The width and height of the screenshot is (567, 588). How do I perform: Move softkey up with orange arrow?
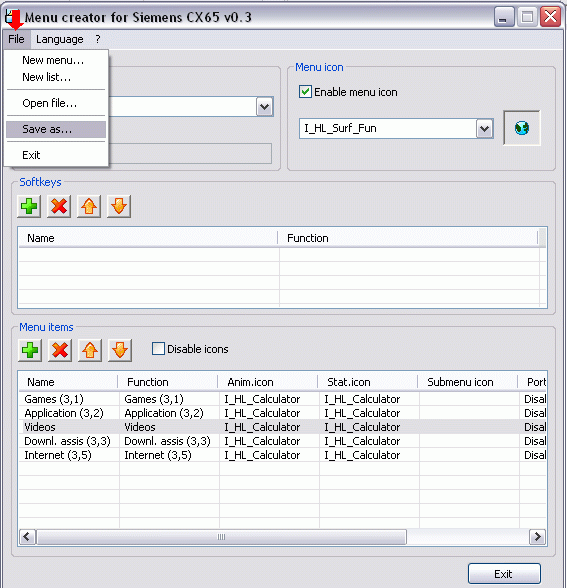89,206
